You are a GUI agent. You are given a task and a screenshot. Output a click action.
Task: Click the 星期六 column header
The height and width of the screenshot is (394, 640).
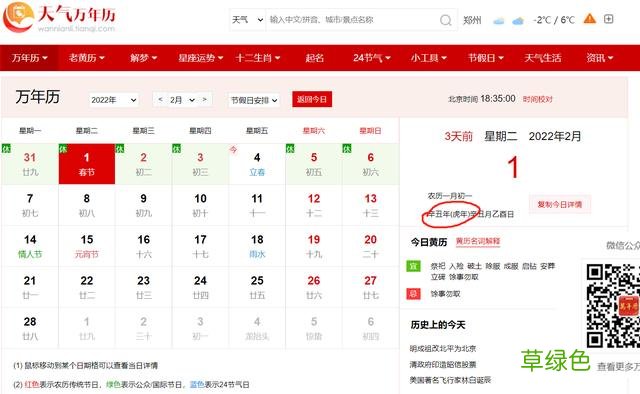click(x=314, y=131)
